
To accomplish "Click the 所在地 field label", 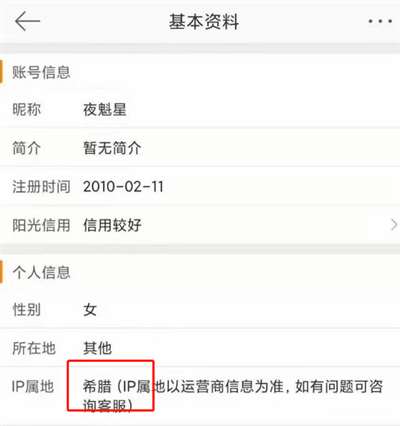I will [34, 348].
